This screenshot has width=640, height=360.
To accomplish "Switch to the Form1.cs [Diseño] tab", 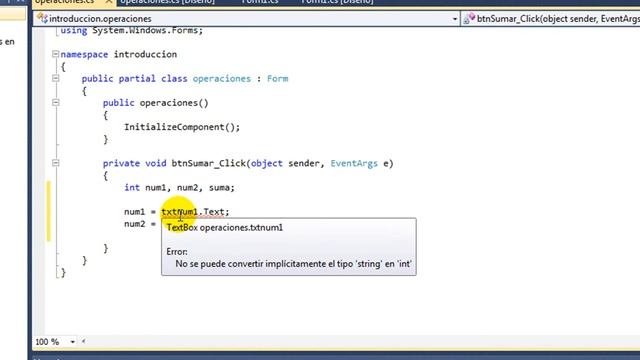I will point(337,2).
